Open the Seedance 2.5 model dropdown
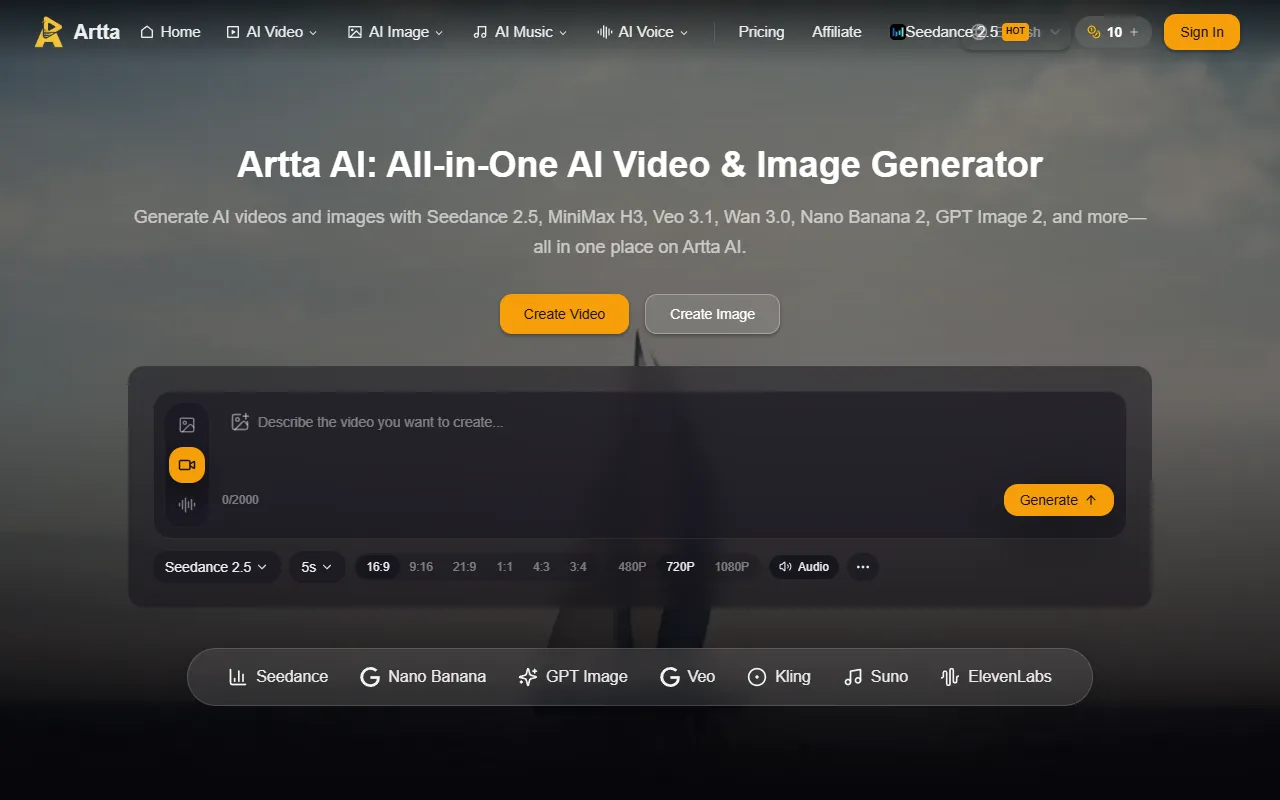Viewport: 1280px width, 800px height. coord(216,567)
